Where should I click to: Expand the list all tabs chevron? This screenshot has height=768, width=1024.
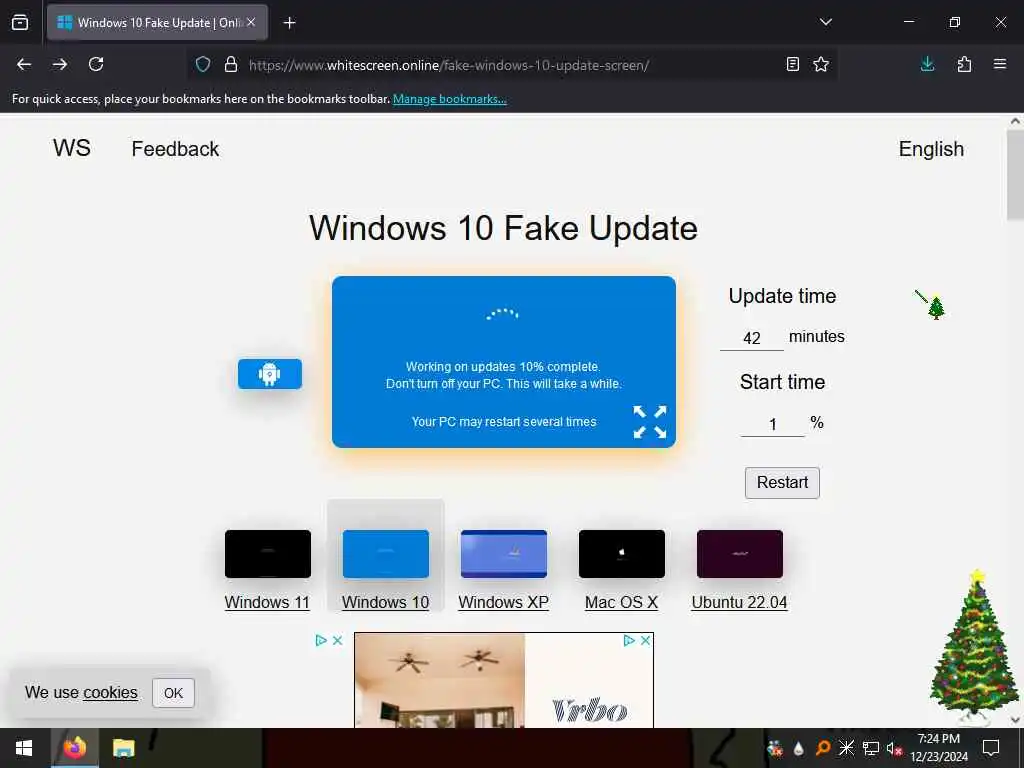pyautogui.click(x=825, y=22)
